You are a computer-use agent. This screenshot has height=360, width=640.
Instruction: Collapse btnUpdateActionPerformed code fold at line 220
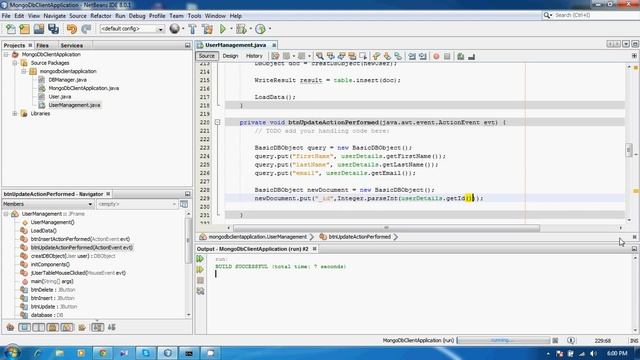coord(218,122)
